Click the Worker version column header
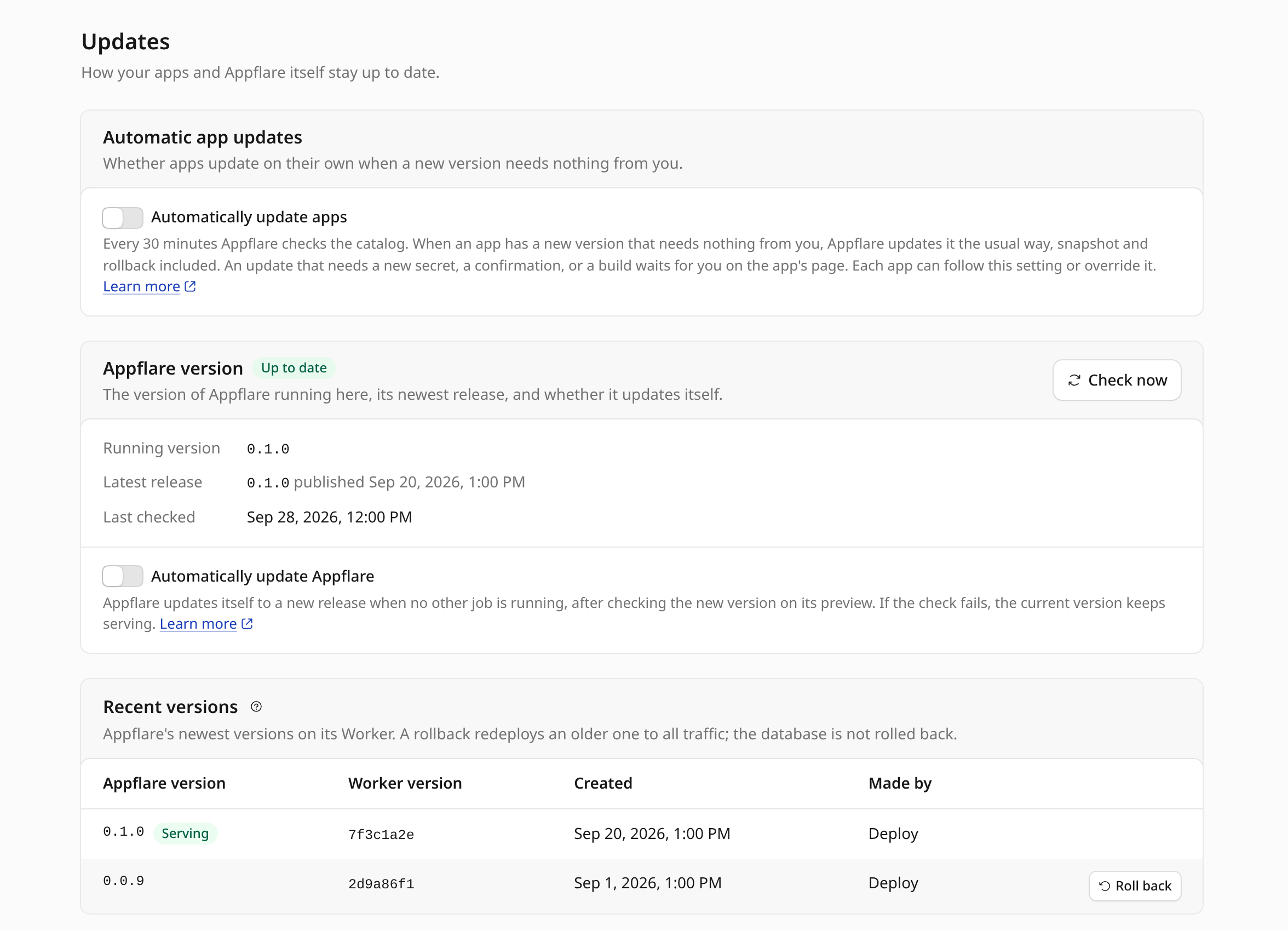 405,783
